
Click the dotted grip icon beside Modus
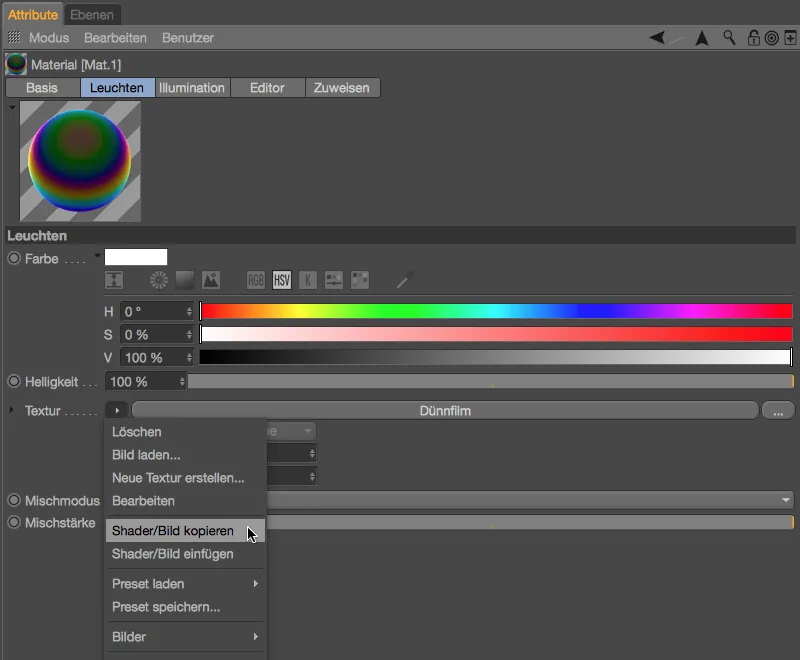14,37
